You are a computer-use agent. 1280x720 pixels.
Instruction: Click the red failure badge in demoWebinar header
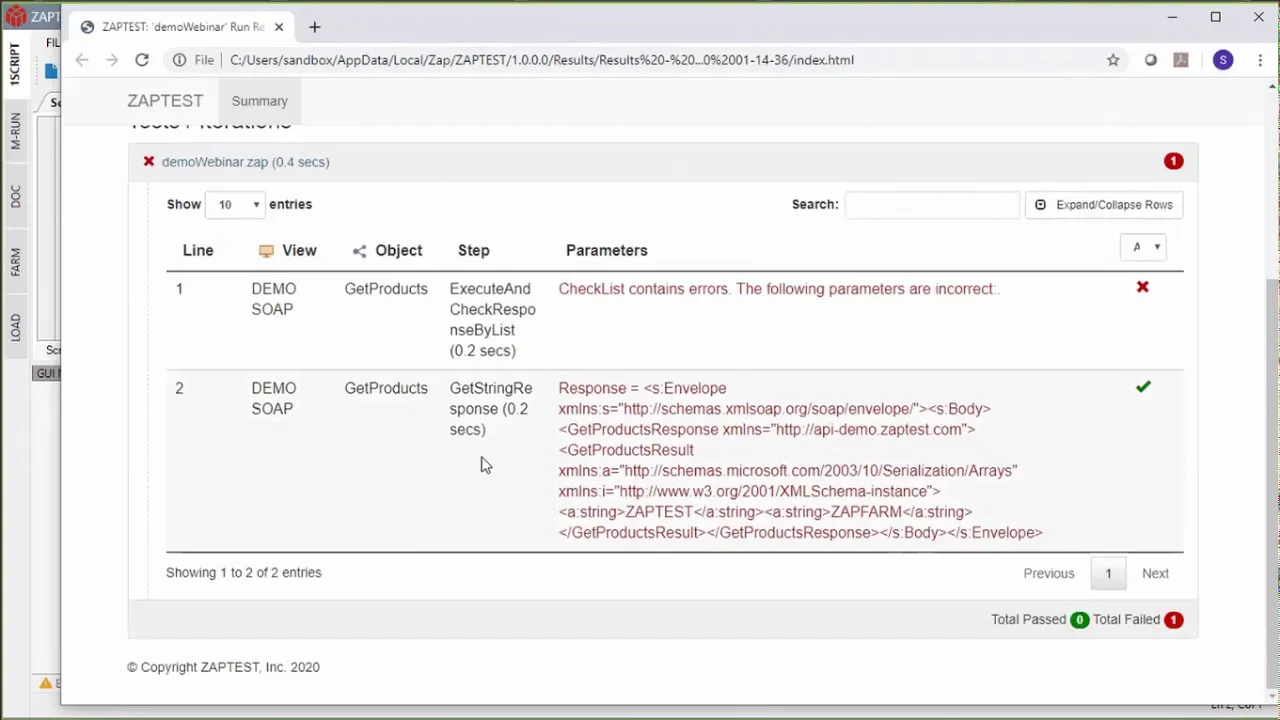tap(1173, 161)
